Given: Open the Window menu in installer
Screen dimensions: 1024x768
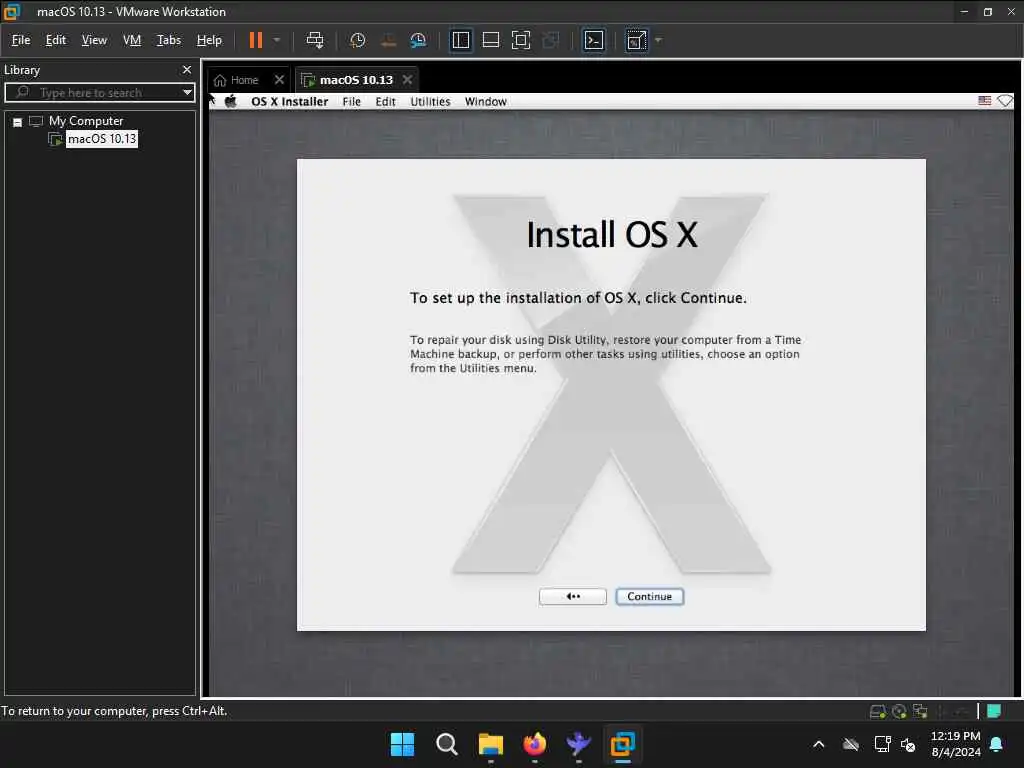Looking at the screenshot, I should point(486,101).
